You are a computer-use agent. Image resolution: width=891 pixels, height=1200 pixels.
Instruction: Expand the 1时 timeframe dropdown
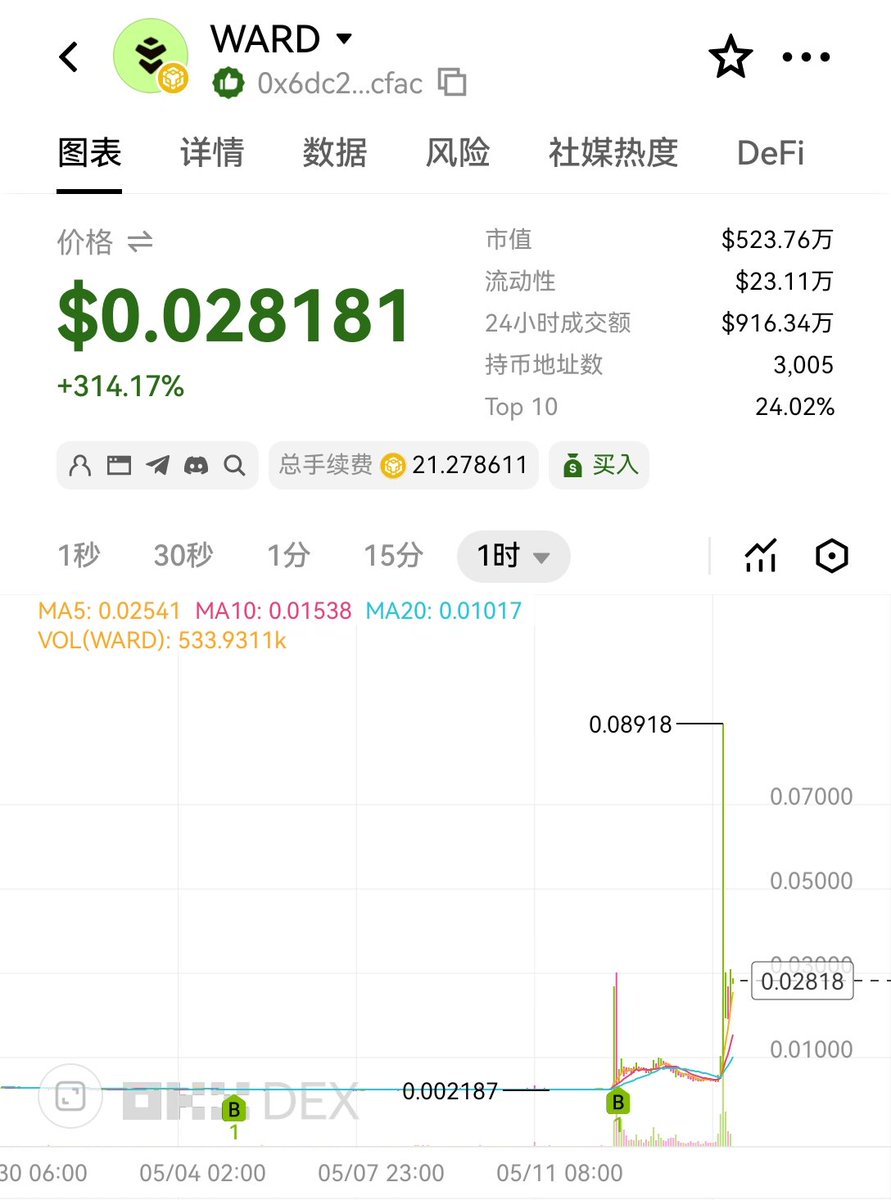513,556
